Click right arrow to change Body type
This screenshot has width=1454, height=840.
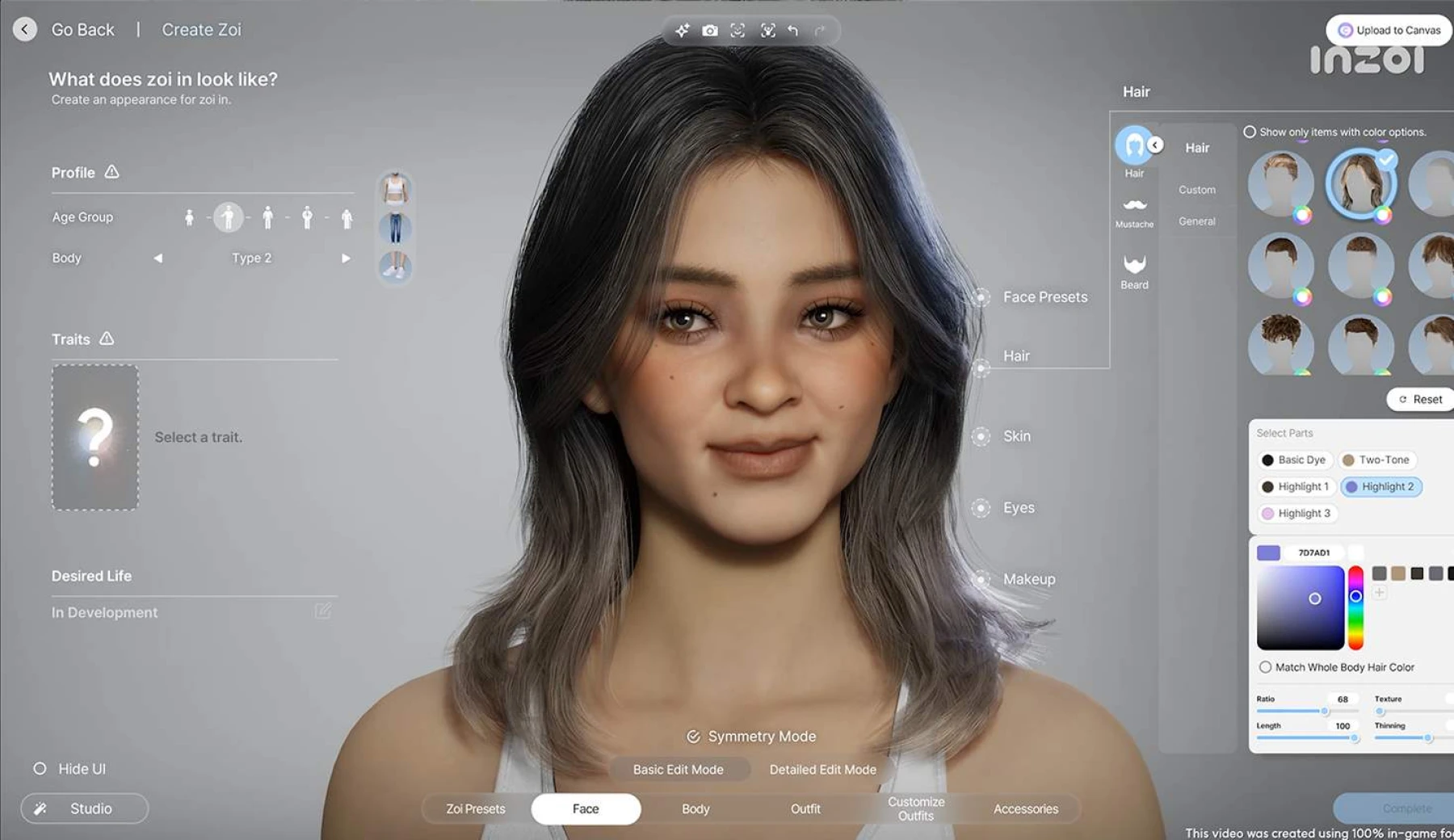click(x=346, y=258)
